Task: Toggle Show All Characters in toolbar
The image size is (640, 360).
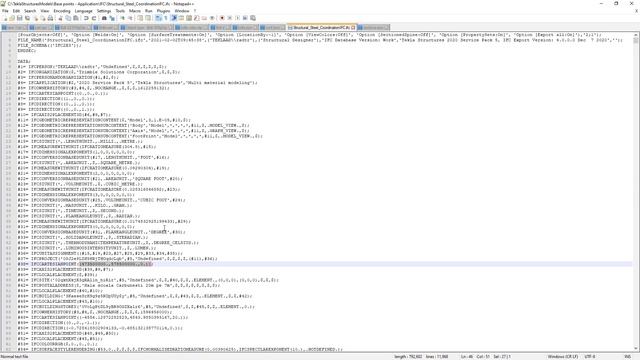Action: pos(166,18)
